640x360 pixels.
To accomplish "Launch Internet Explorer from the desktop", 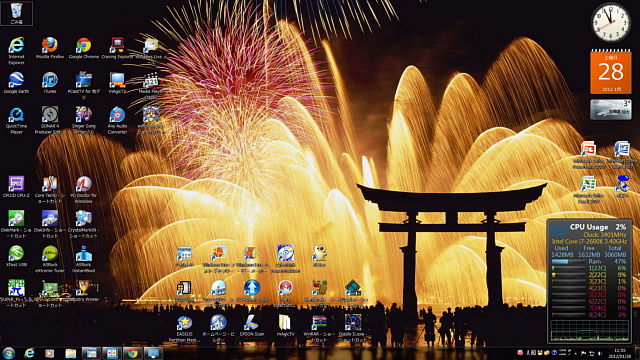I will point(16,51).
